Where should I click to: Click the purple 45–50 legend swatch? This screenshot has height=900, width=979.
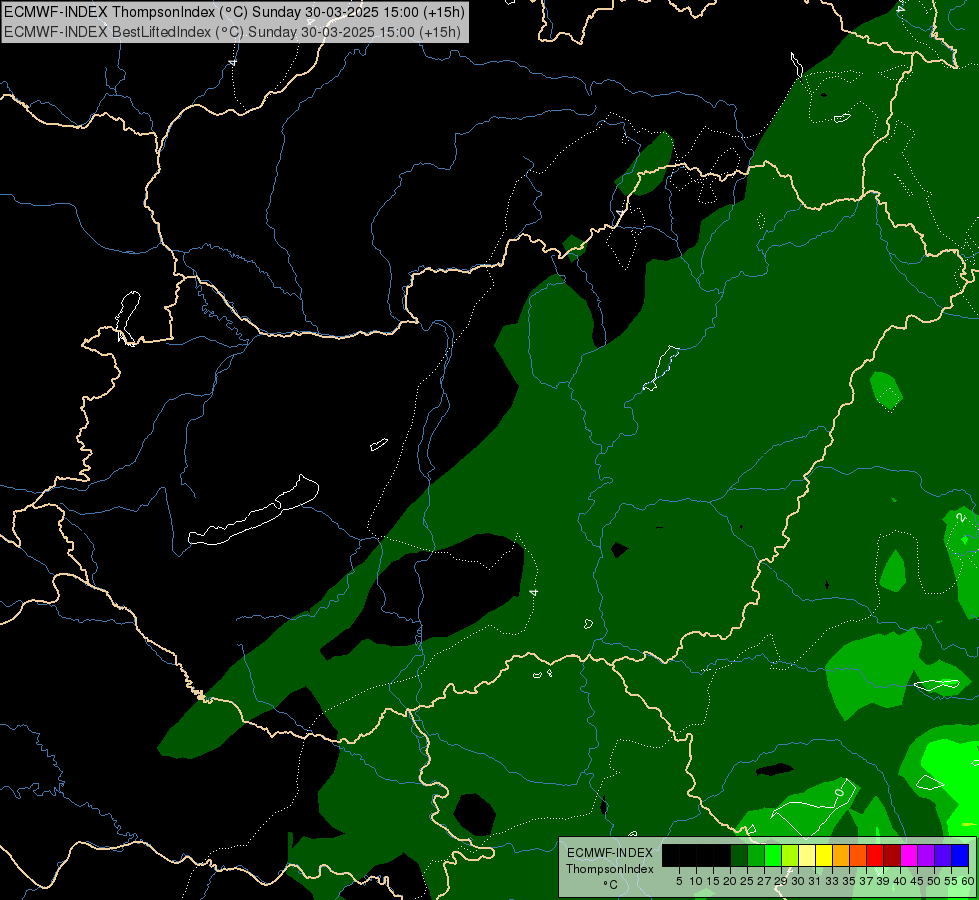tap(926, 855)
